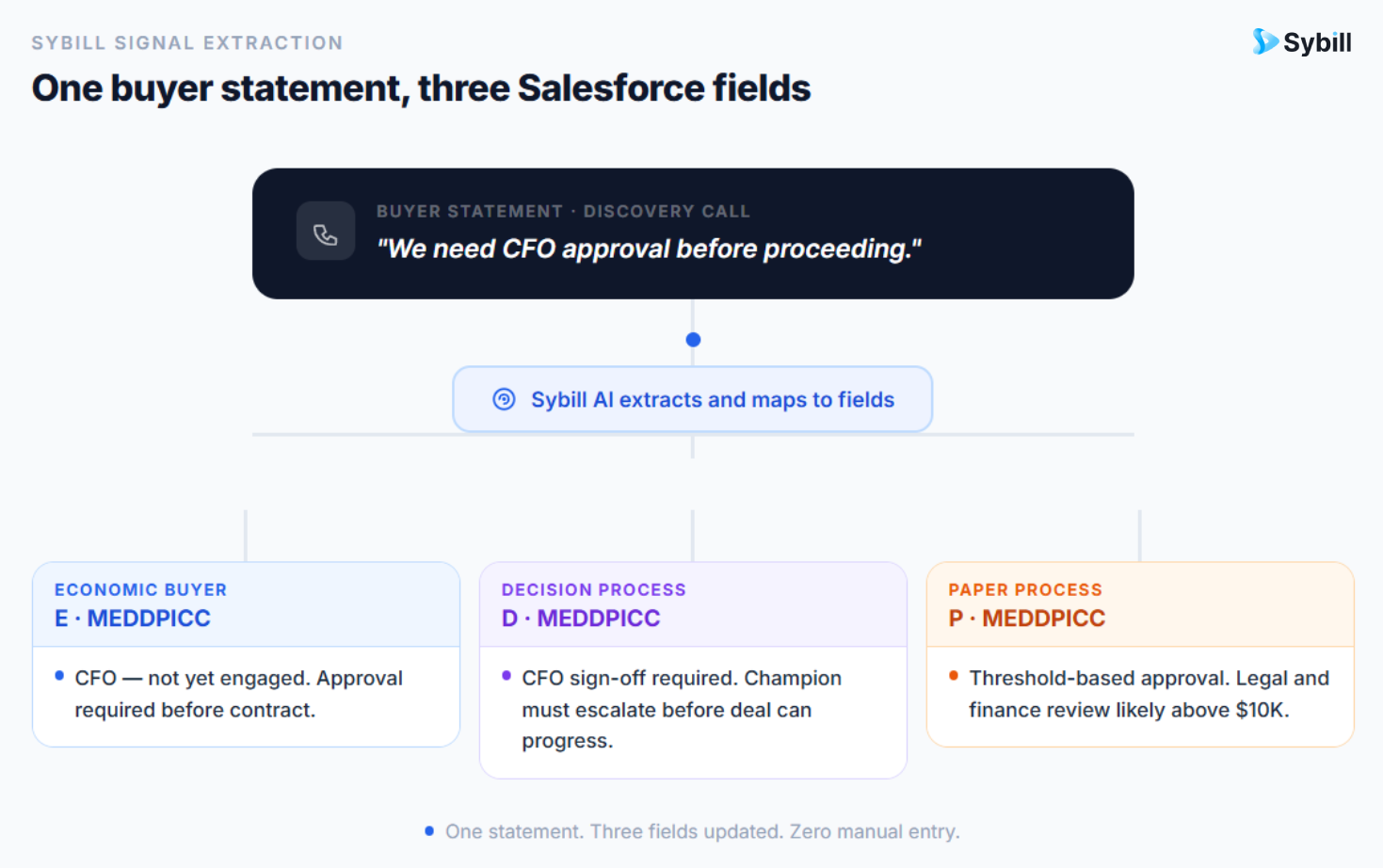Click the blue bullet in Economic Buyer card

pos(59,676)
